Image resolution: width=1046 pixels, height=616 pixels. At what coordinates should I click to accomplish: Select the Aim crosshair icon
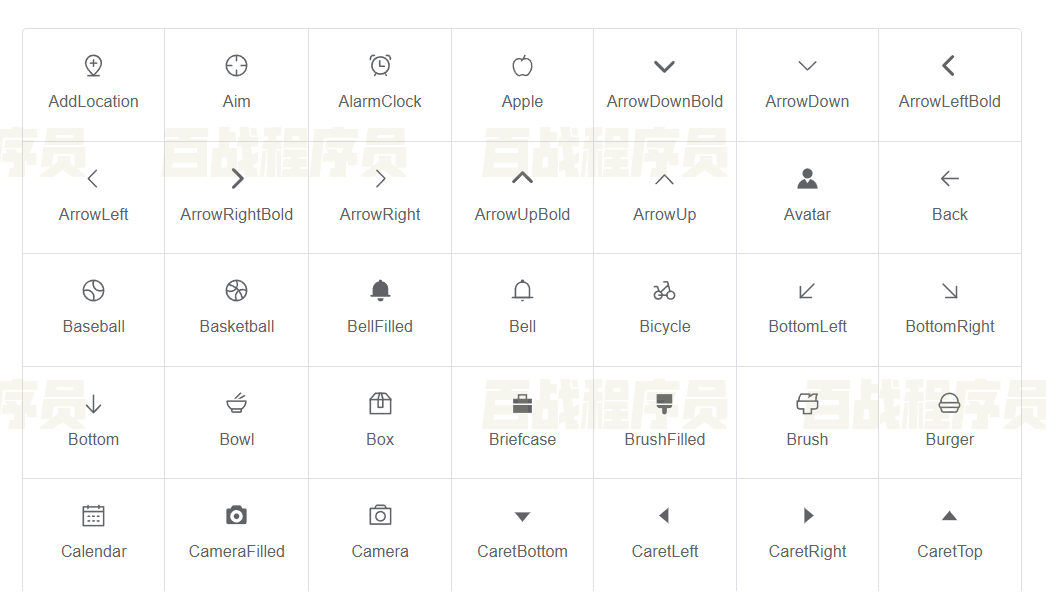[x=236, y=66]
